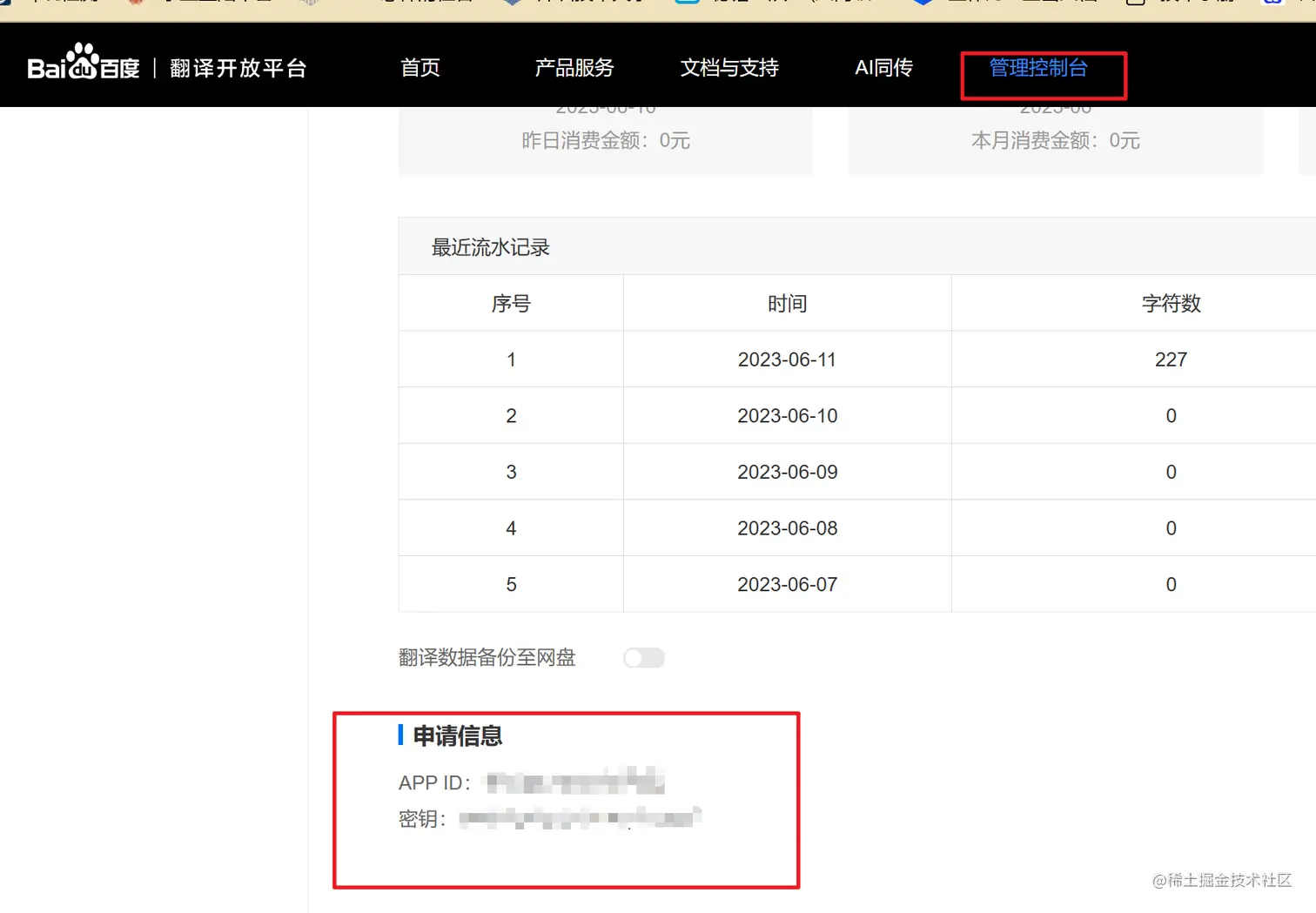Click the 昨日消费金额 card
The width and height of the screenshot is (1316, 913).
click(606, 140)
